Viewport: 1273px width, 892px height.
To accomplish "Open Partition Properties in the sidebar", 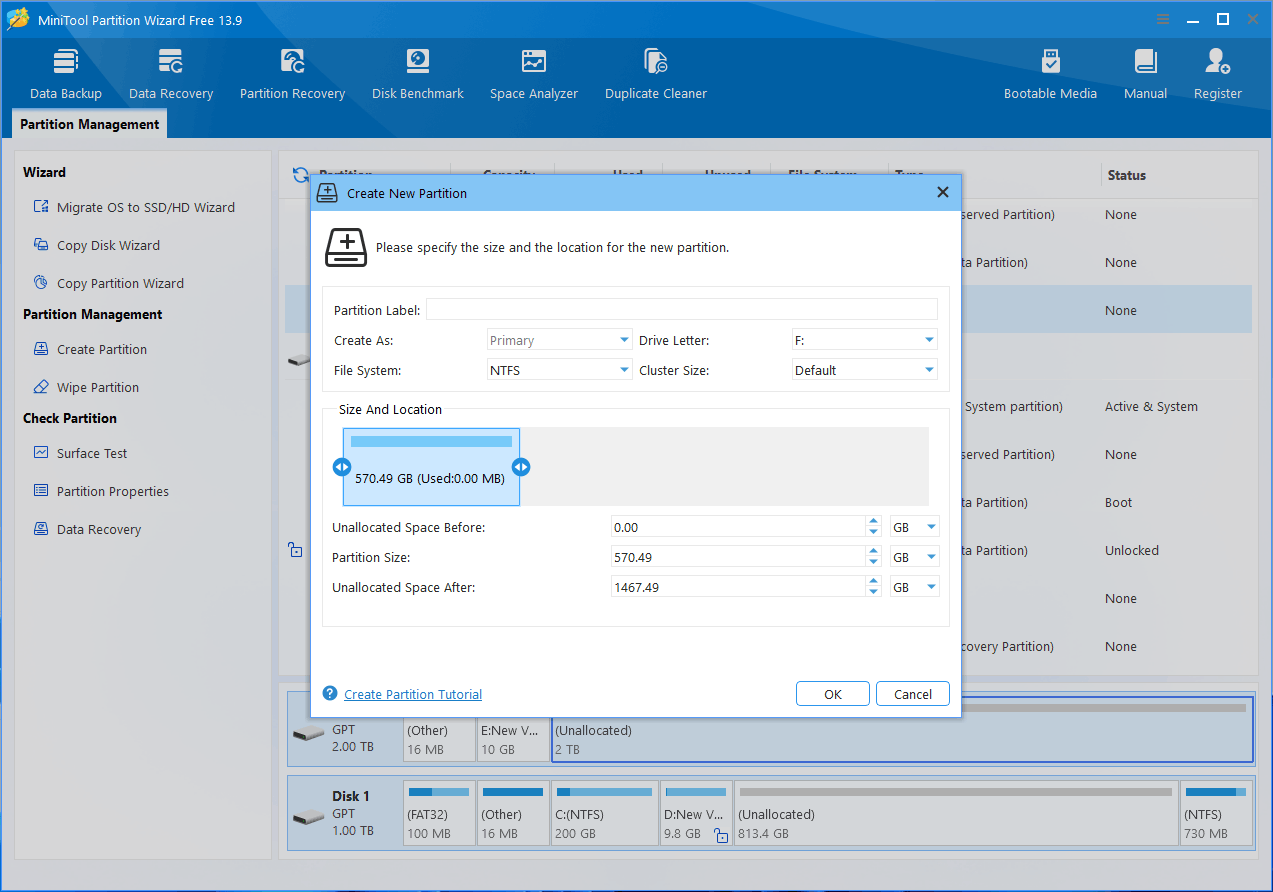I will point(101,491).
